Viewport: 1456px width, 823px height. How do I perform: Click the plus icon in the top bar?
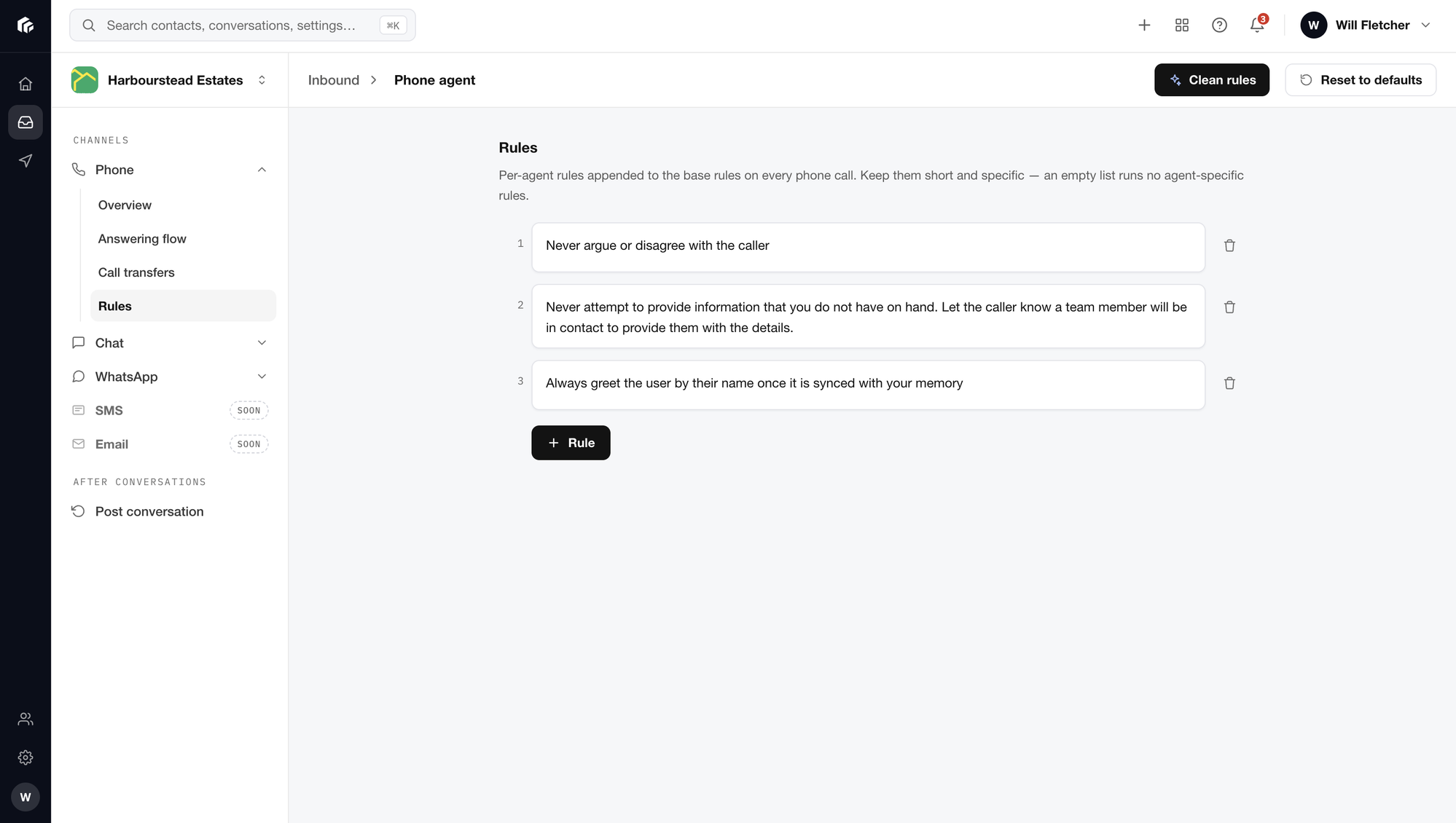pos(1144,25)
